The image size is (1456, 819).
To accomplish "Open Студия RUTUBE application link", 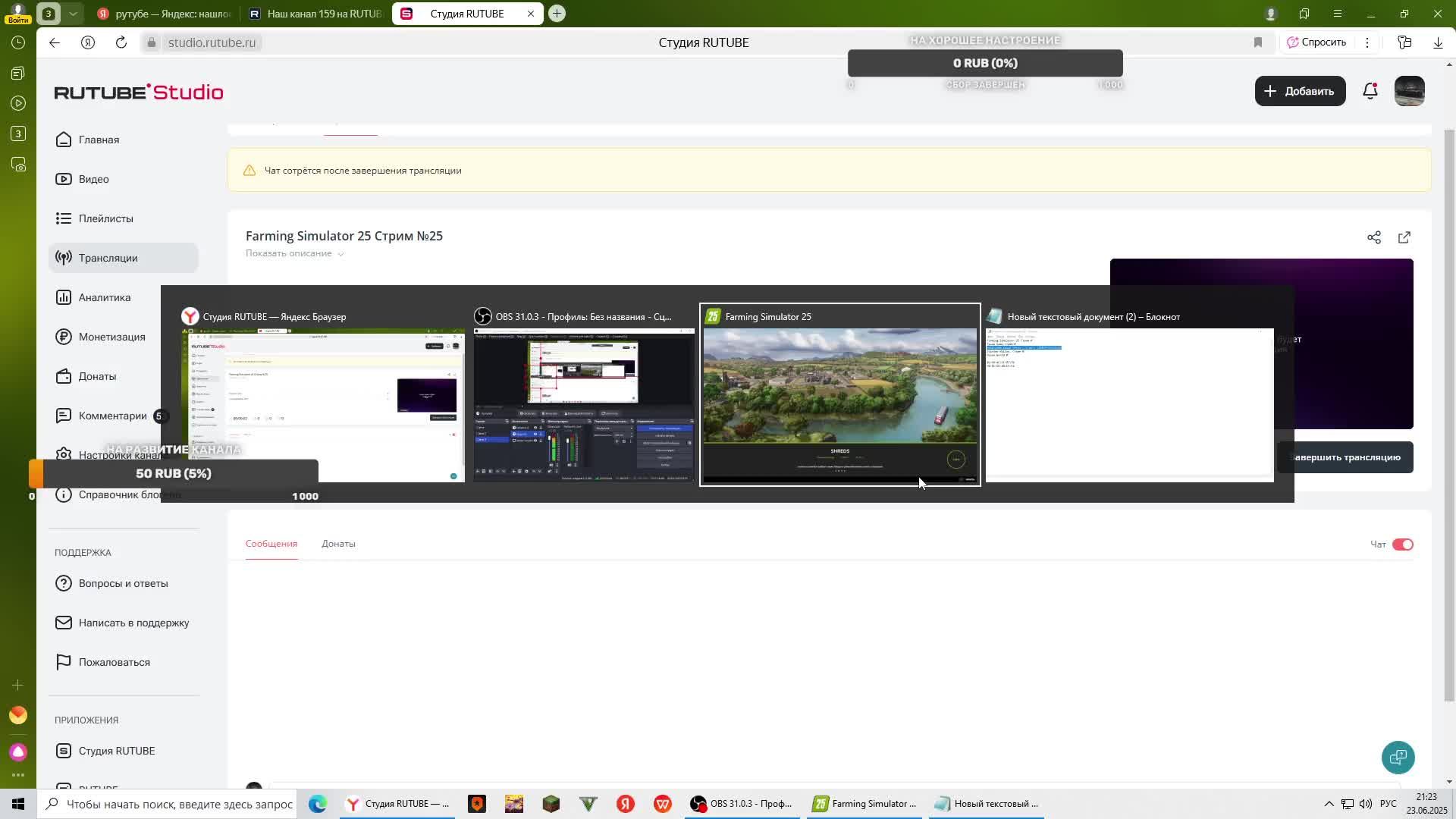I will coord(116,751).
